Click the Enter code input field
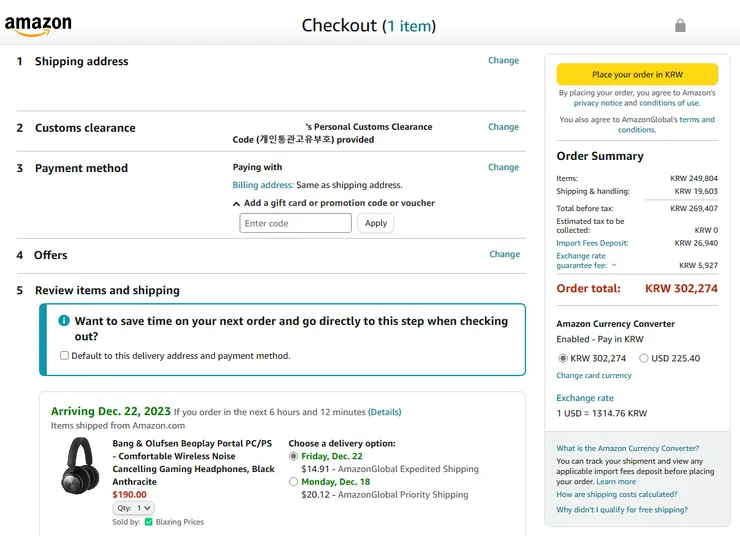740x536 pixels. tap(295, 223)
